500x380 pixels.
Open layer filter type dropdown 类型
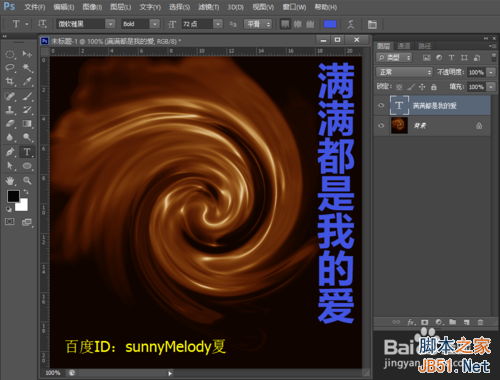[x=394, y=58]
